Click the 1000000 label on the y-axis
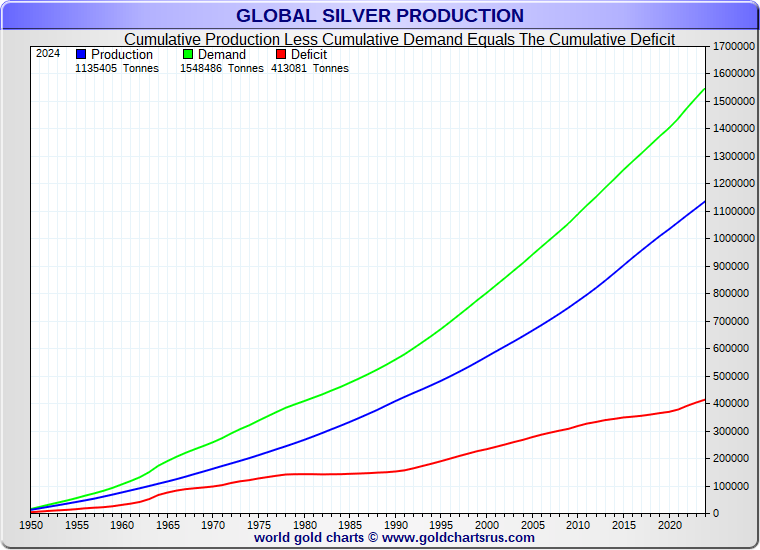 click(x=733, y=239)
